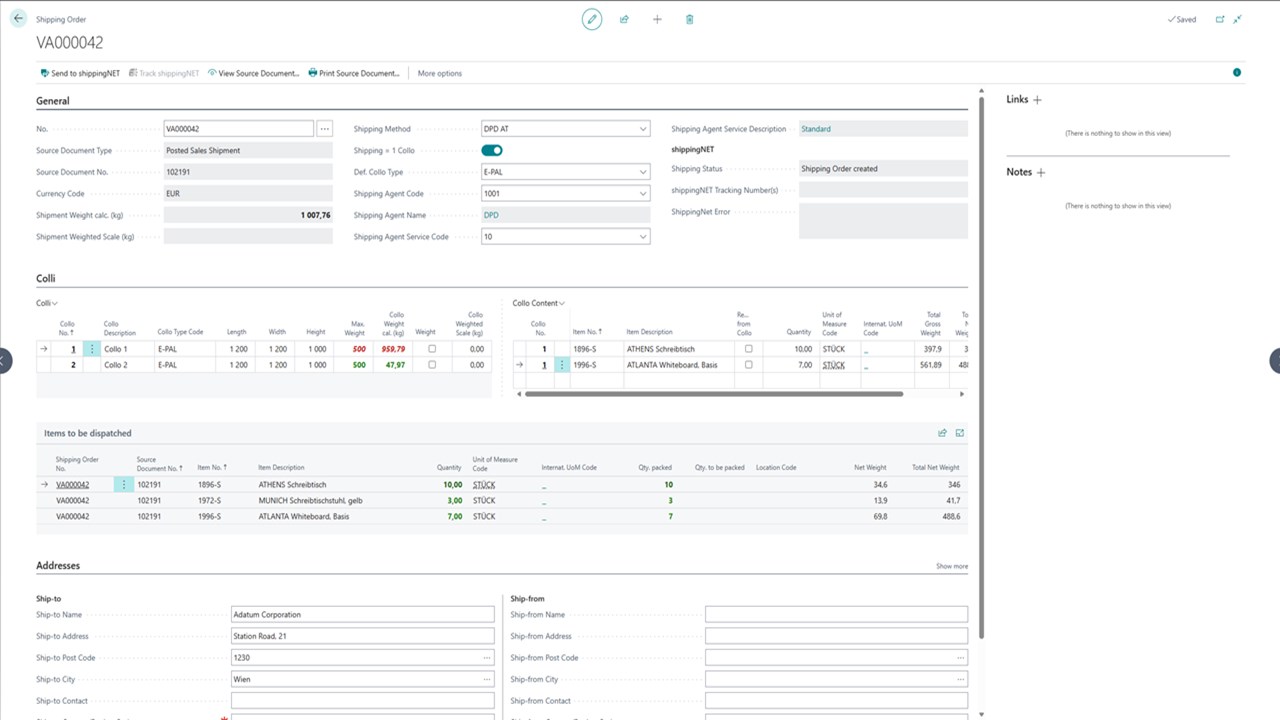The height and width of the screenshot is (720, 1280).
Task: Click View Source Document action
Action: coord(254,73)
